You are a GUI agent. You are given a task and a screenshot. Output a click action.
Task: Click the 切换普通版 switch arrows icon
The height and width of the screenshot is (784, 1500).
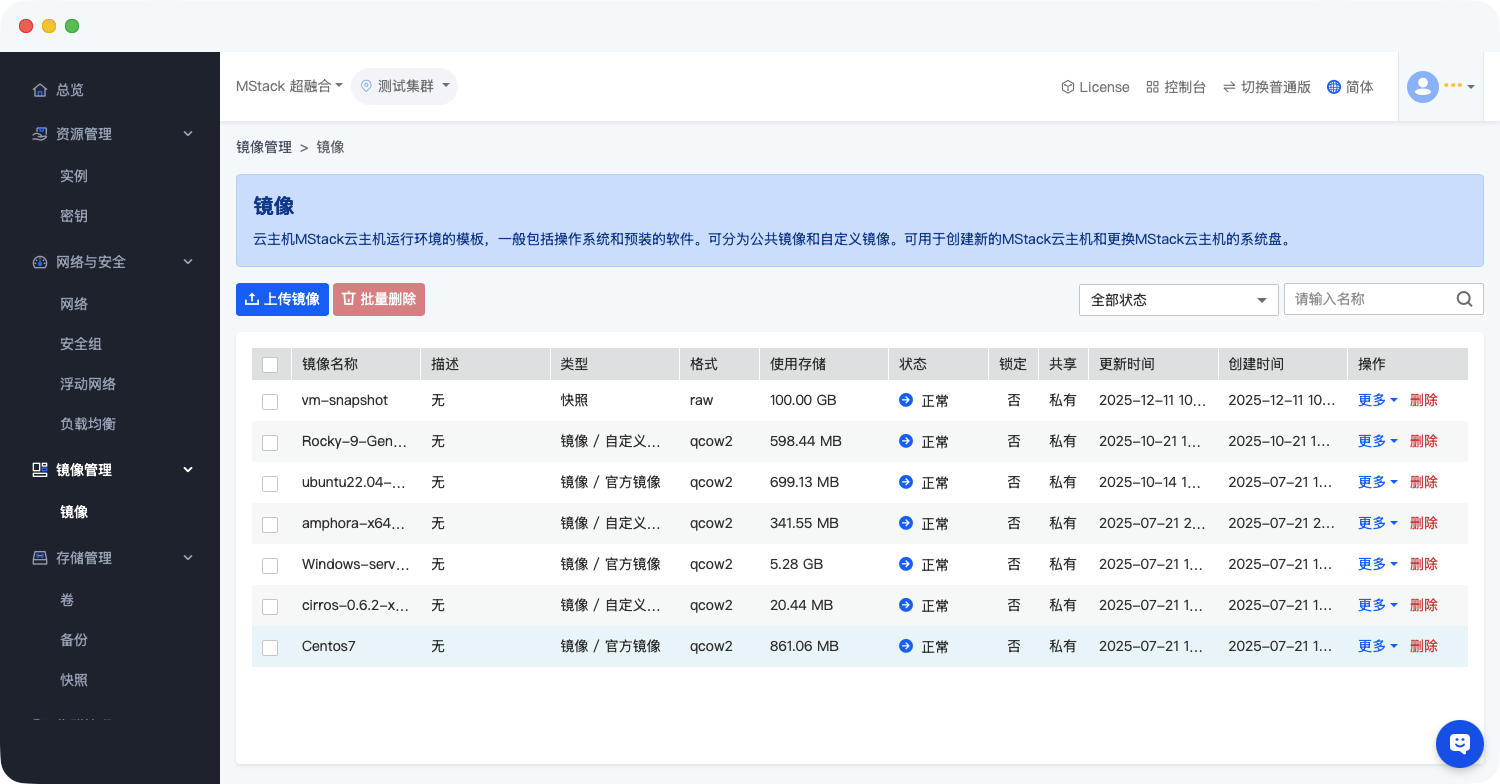[1229, 87]
